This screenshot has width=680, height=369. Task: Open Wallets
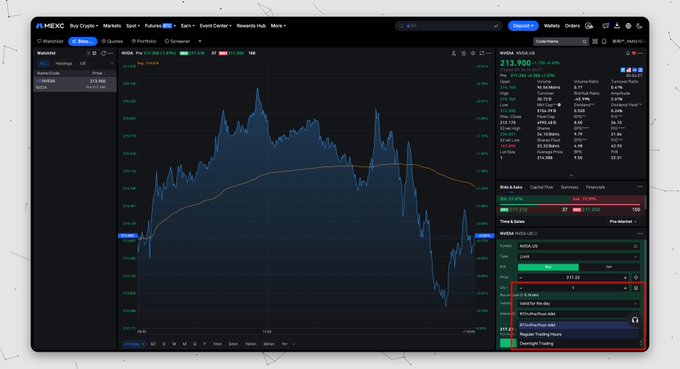click(552, 26)
